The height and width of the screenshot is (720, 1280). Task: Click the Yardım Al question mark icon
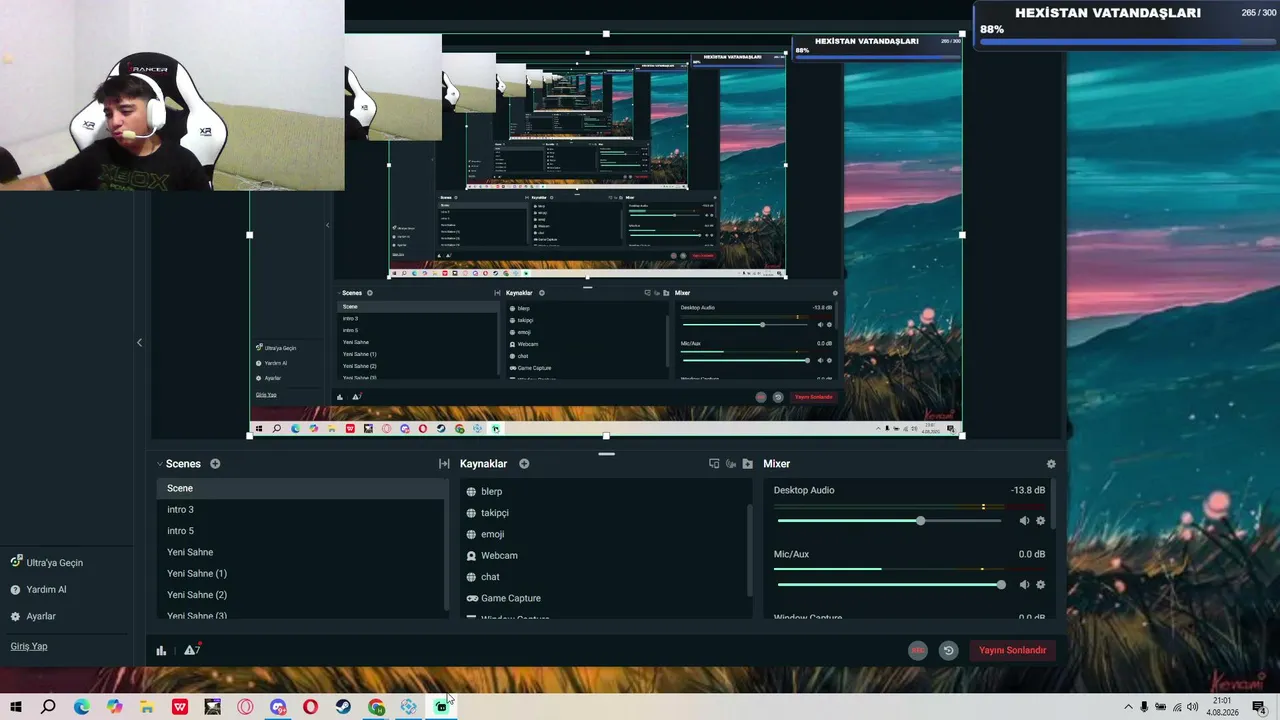coord(15,590)
